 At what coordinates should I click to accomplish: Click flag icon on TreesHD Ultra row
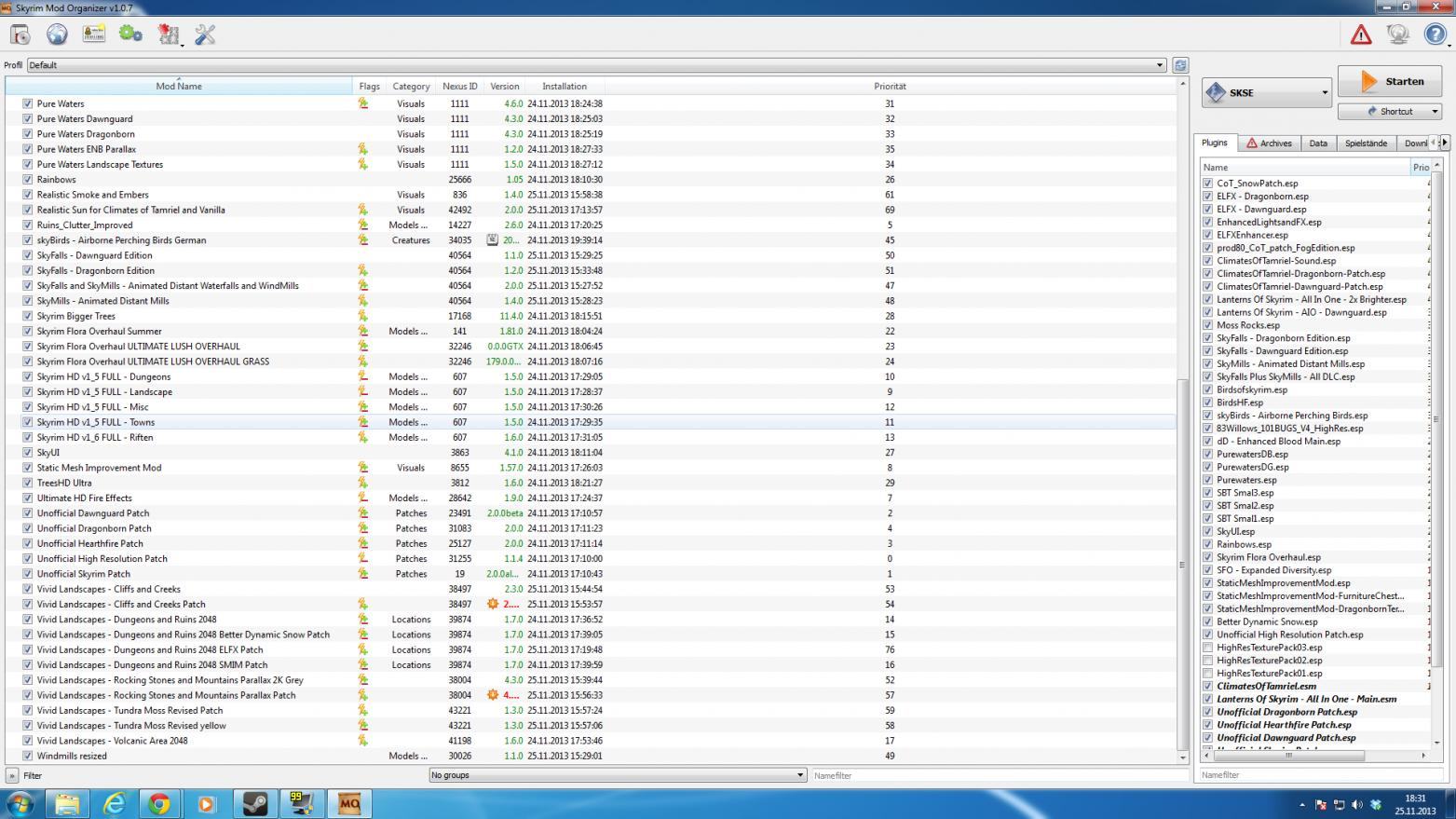363,483
